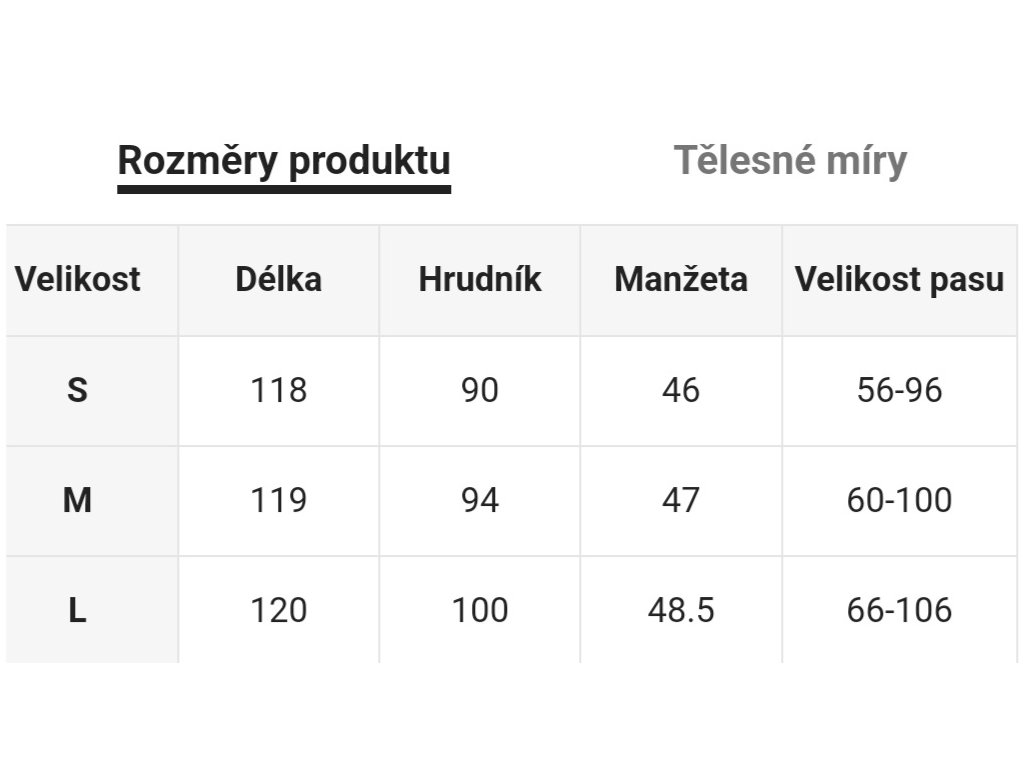Click the chest value 90 cell
This screenshot has width=1024, height=768.
click(480, 391)
